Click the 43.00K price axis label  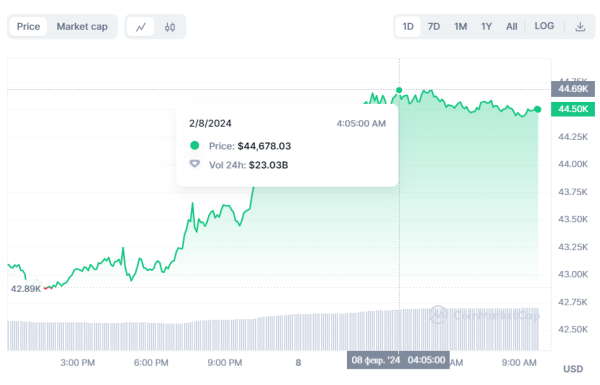(x=573, y=274)
